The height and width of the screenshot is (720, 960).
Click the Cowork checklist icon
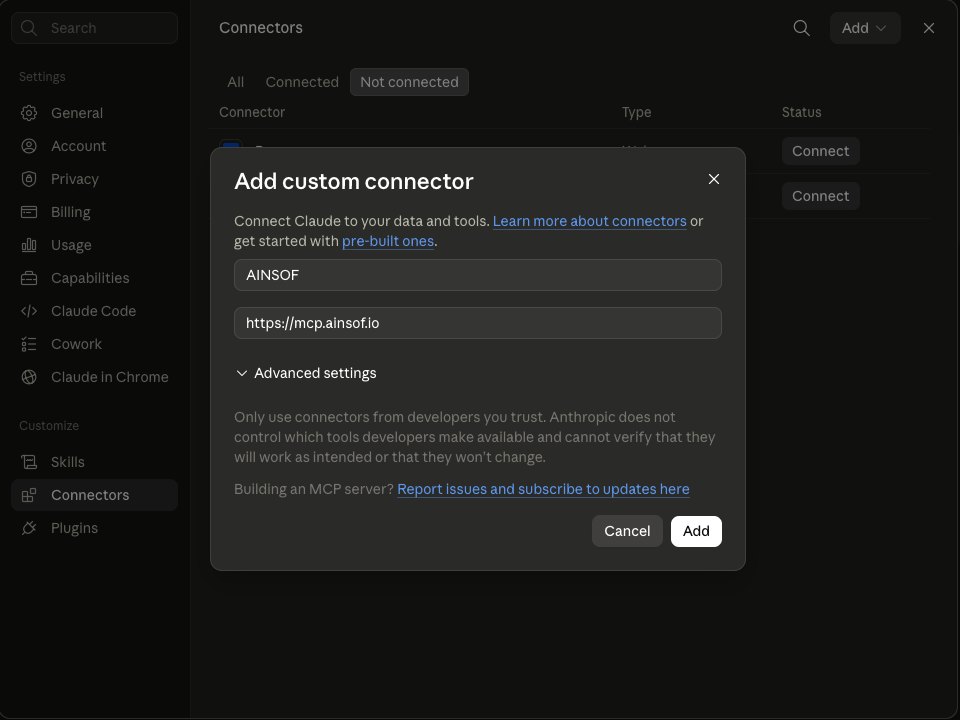tap(29, 345)
